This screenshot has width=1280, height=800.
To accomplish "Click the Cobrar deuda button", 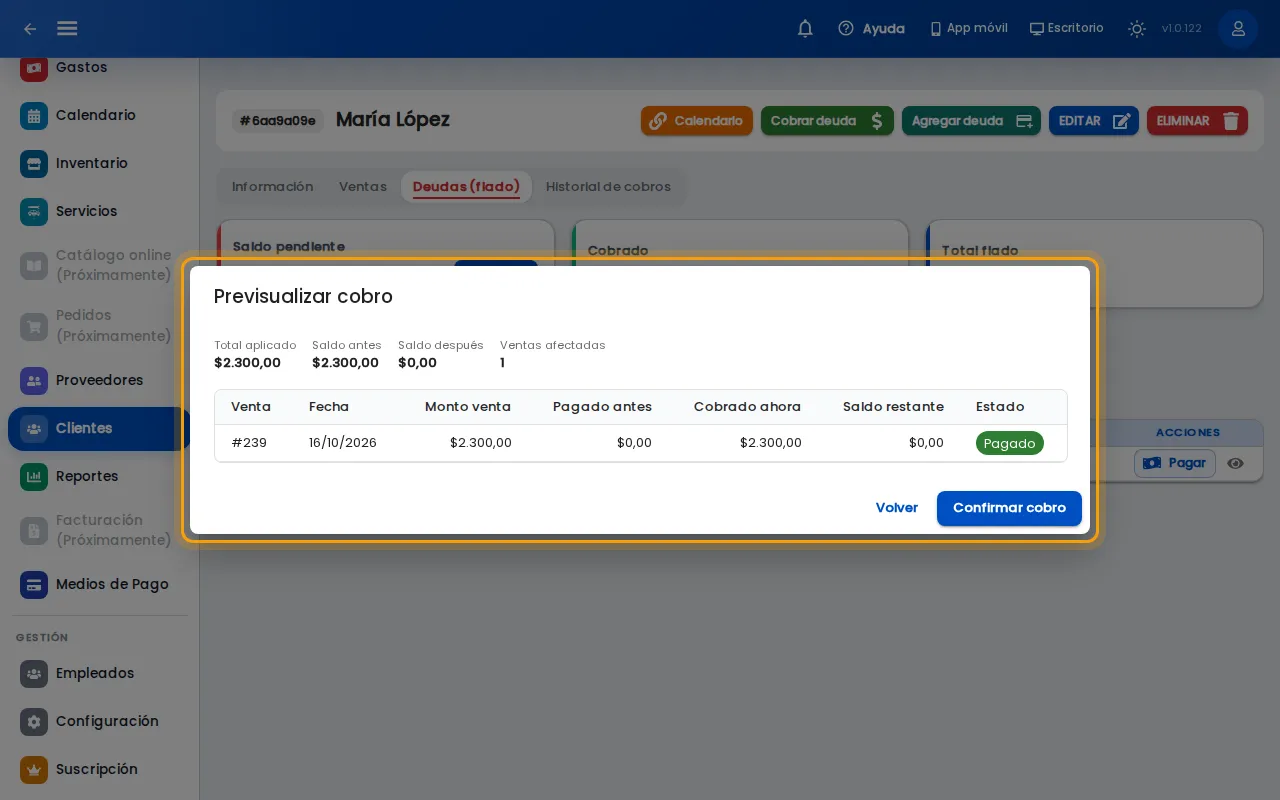I will pos(827,121).
